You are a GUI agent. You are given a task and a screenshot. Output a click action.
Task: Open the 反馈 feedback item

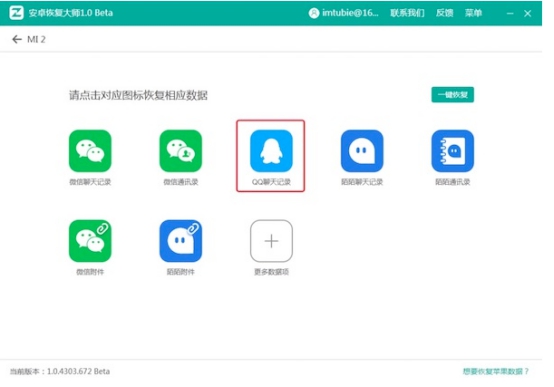(444, 13)
